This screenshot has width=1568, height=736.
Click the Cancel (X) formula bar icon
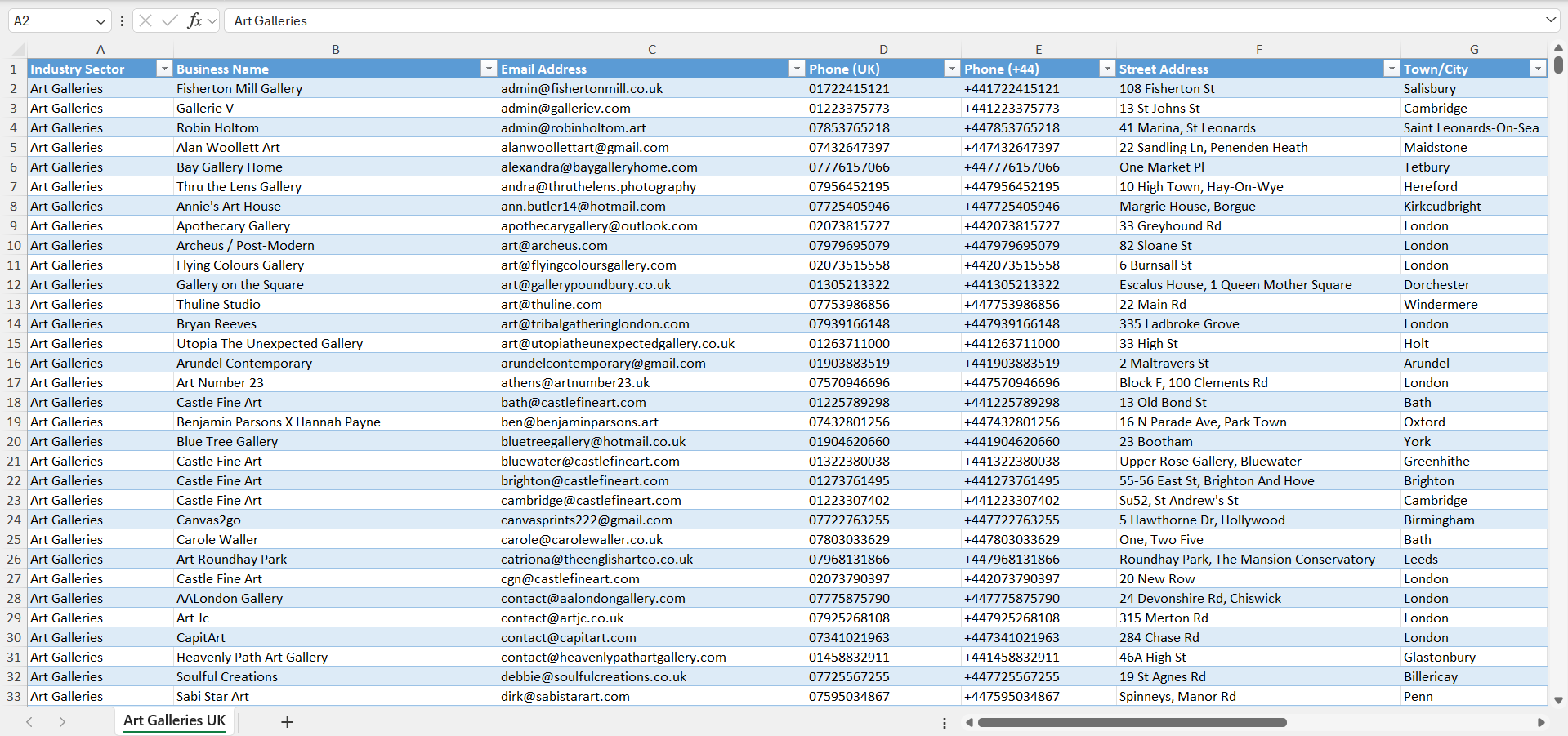click(x=145, y=20)
